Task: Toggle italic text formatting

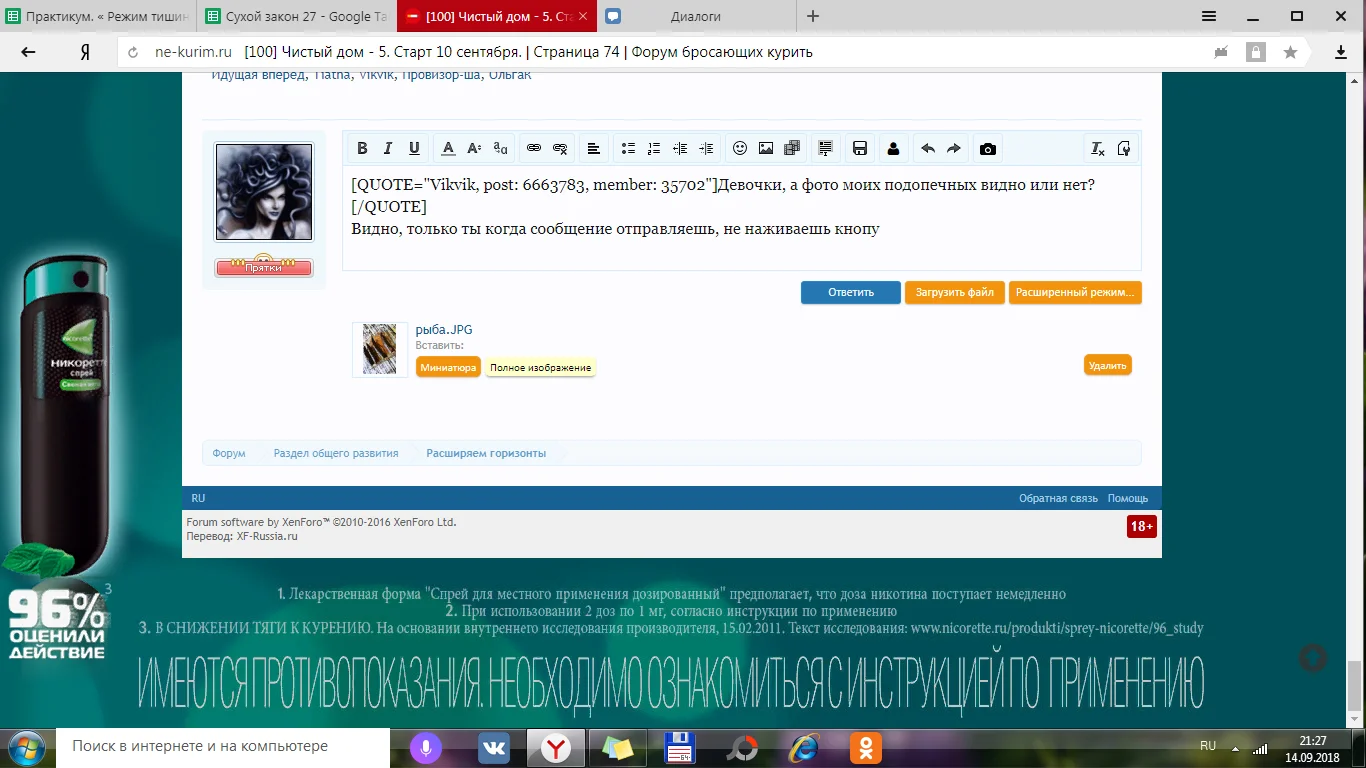Action: 388,149
